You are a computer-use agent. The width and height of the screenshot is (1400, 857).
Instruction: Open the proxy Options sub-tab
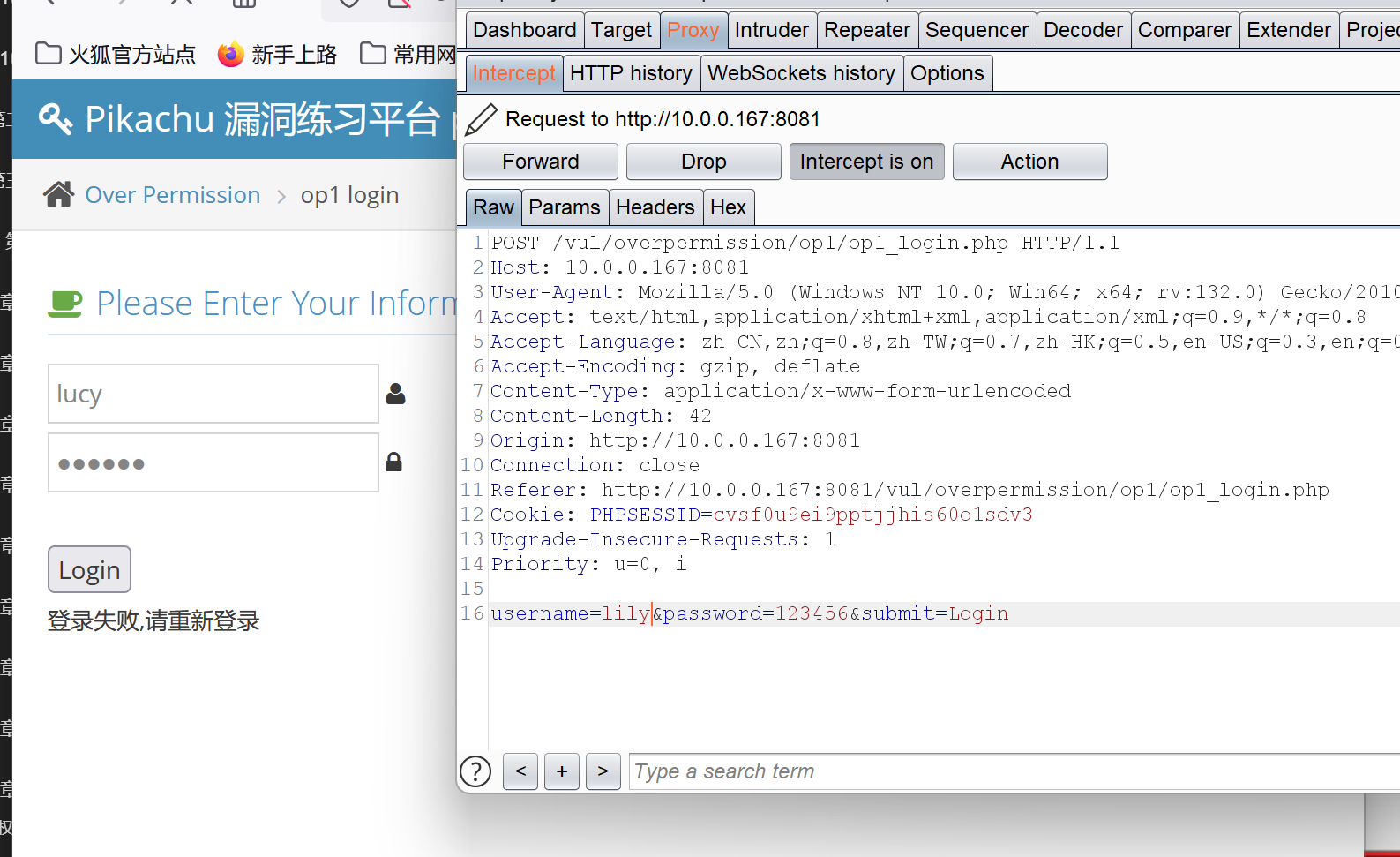pos(947,73)
